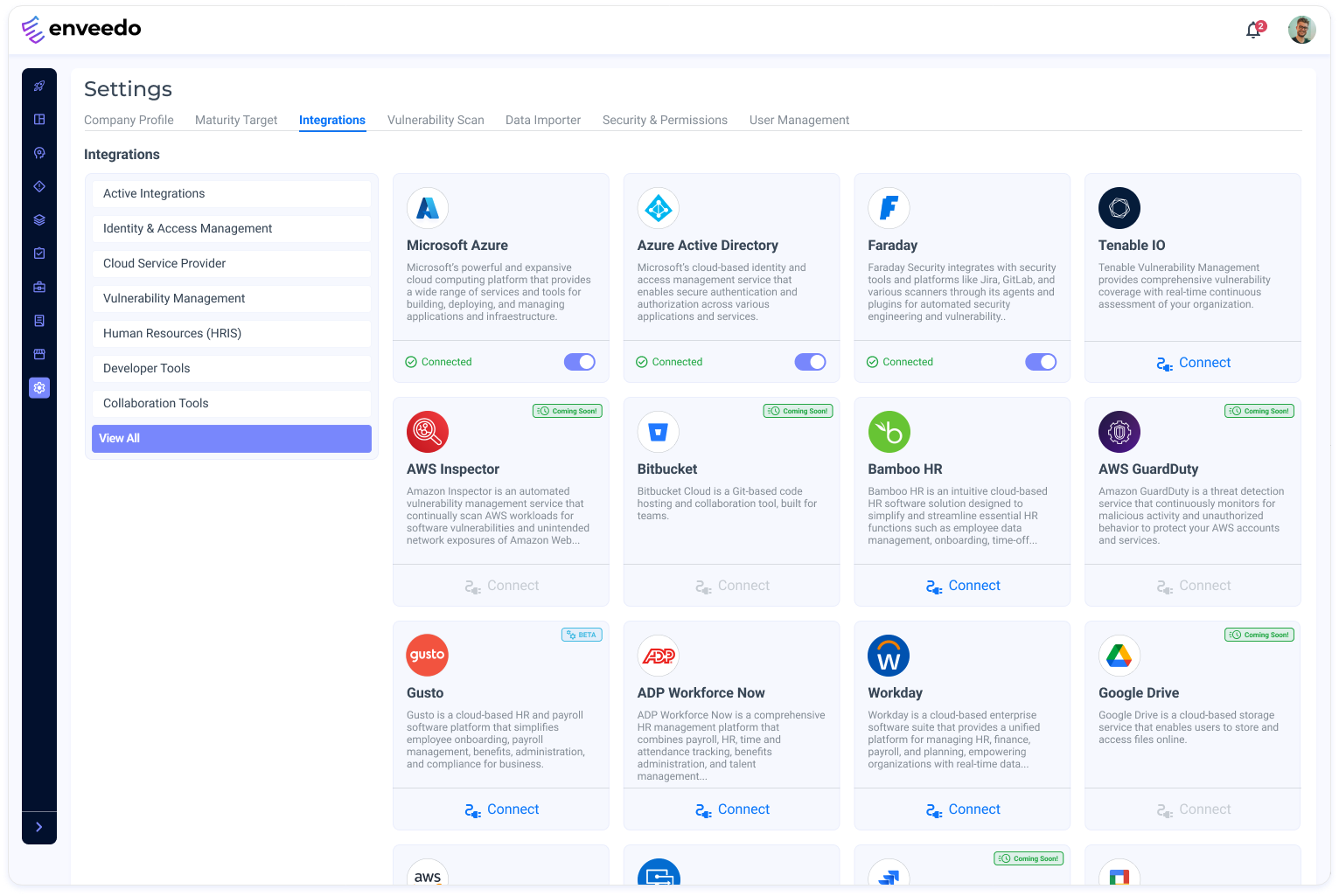Expand the sidebar with arrow chevron
This screenshot has width=1339, height=896.
pos(39,827)
